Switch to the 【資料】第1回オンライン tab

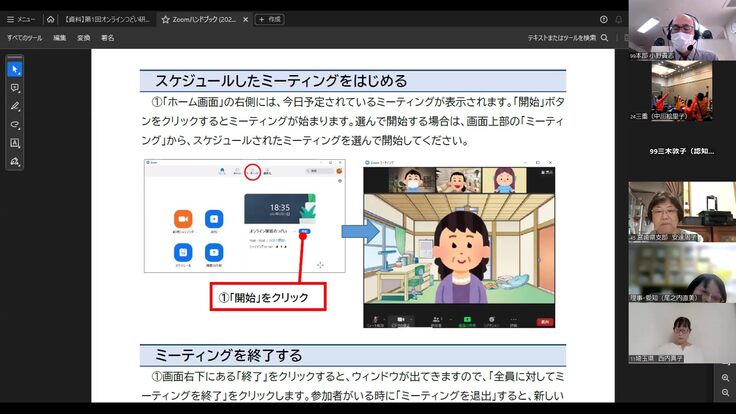[x=105, y=19]
